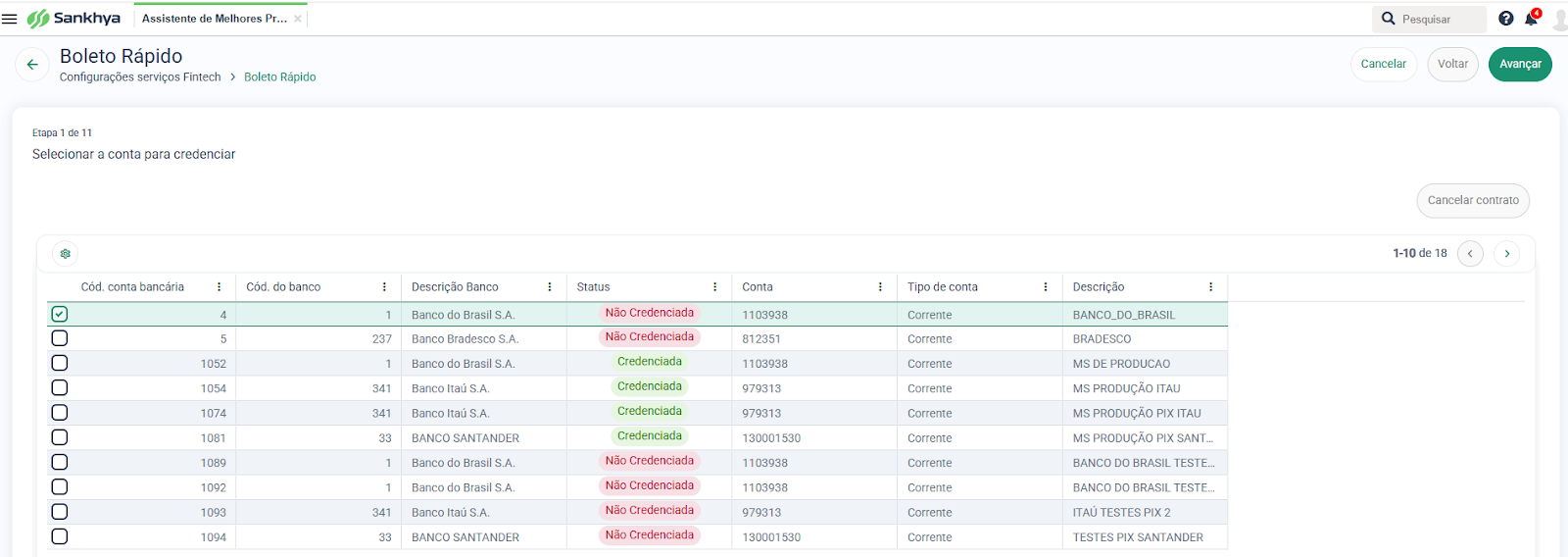Open Descrição column menu
Screen dimensions: 1568x557
point(1211,287)
